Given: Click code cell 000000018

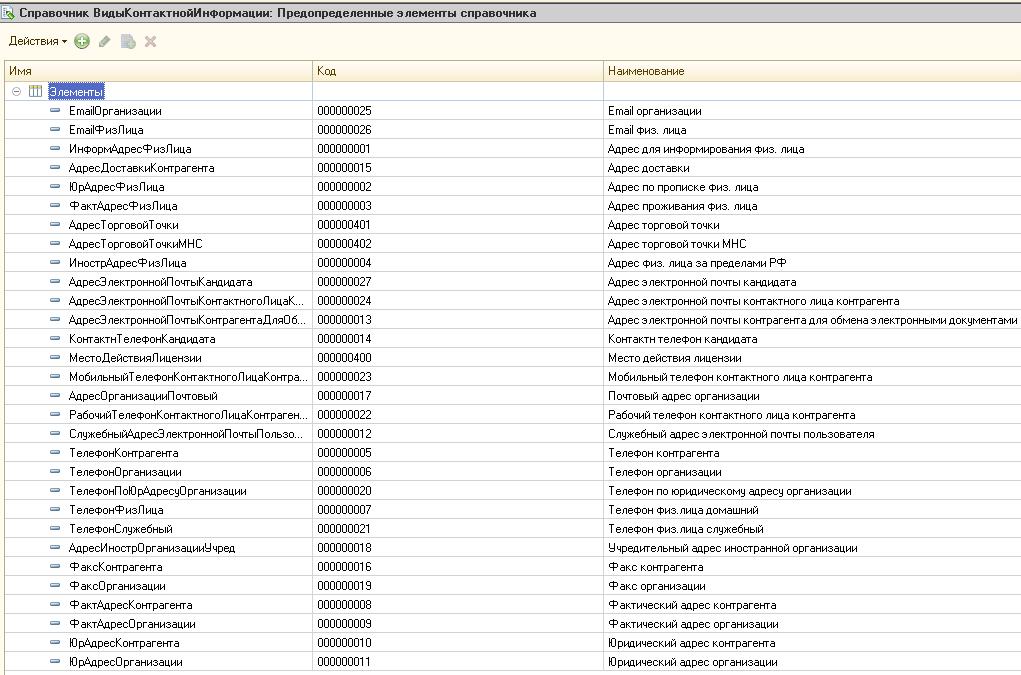Looking at the screenshot, I should [x=344, y=547].
